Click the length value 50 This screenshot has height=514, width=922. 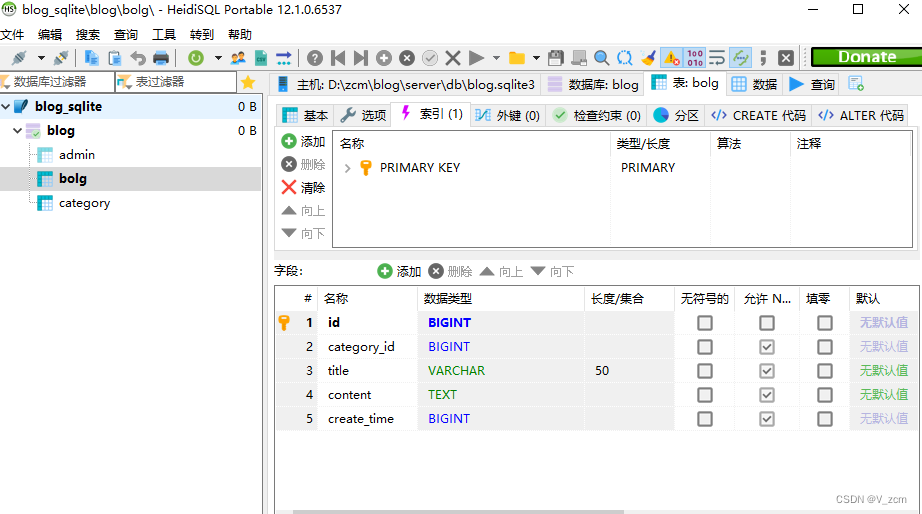click(602, 371)
